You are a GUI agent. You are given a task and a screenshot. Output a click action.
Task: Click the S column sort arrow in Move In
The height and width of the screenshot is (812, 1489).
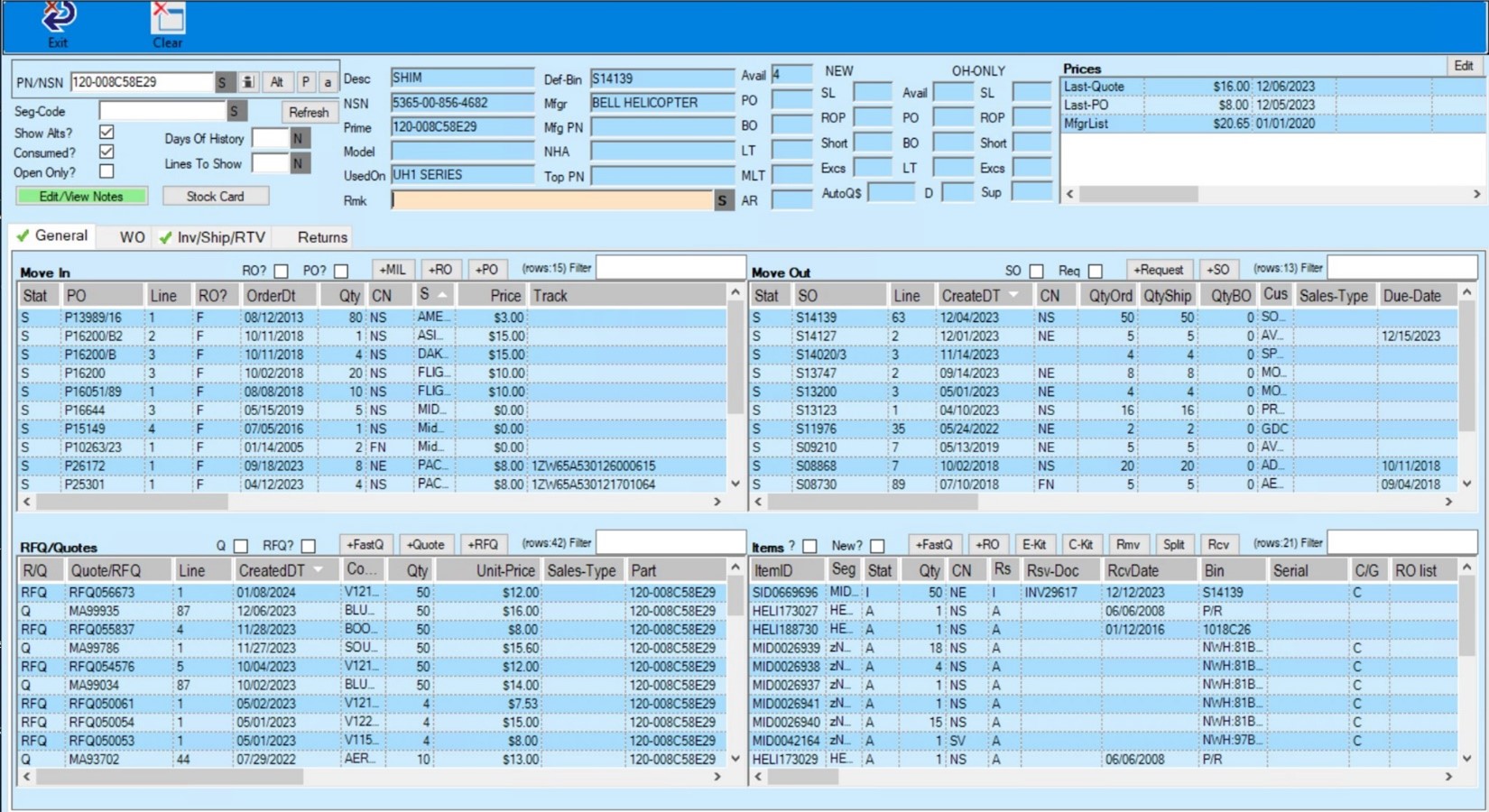pos(441,293)
